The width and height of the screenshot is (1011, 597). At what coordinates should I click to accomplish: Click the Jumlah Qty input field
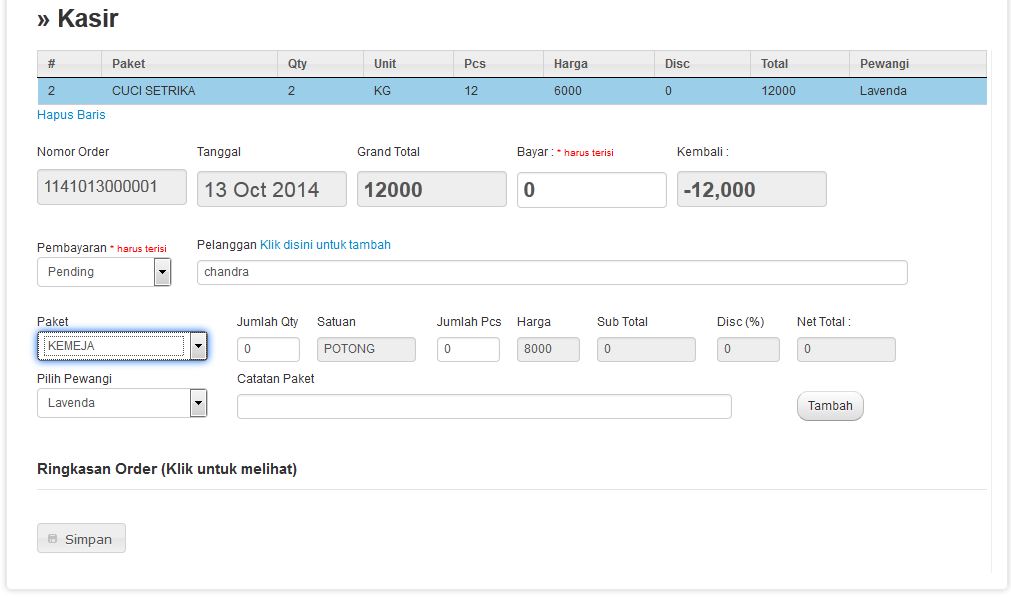268,349
